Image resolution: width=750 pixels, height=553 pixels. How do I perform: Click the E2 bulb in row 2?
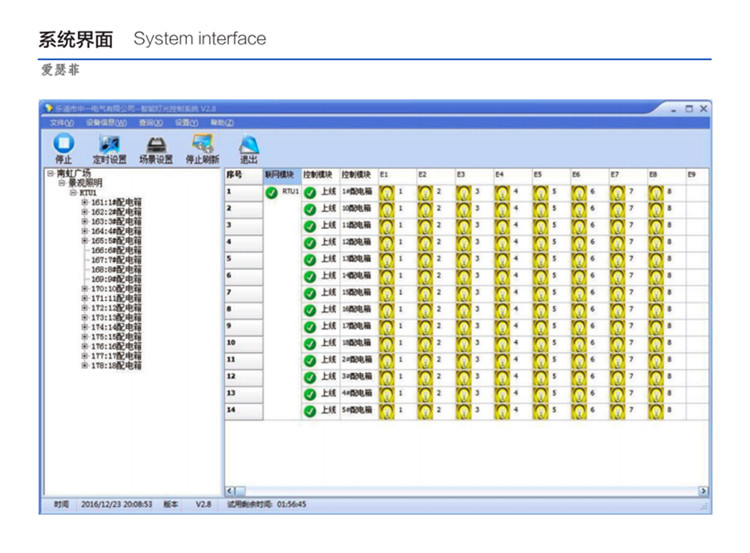pos(425,209)
